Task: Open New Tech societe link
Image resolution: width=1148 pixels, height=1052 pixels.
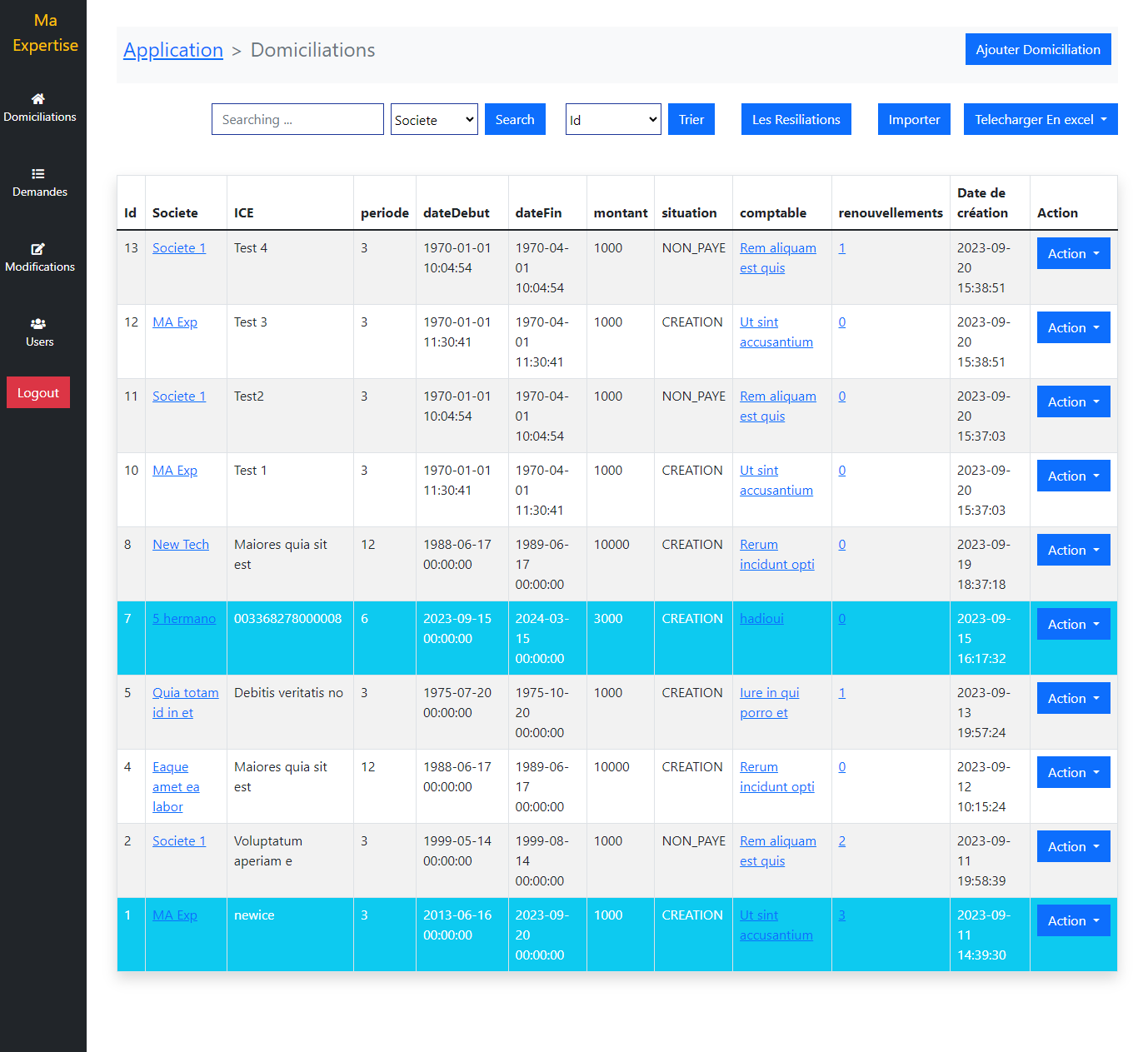Action: tap(181, 545)
